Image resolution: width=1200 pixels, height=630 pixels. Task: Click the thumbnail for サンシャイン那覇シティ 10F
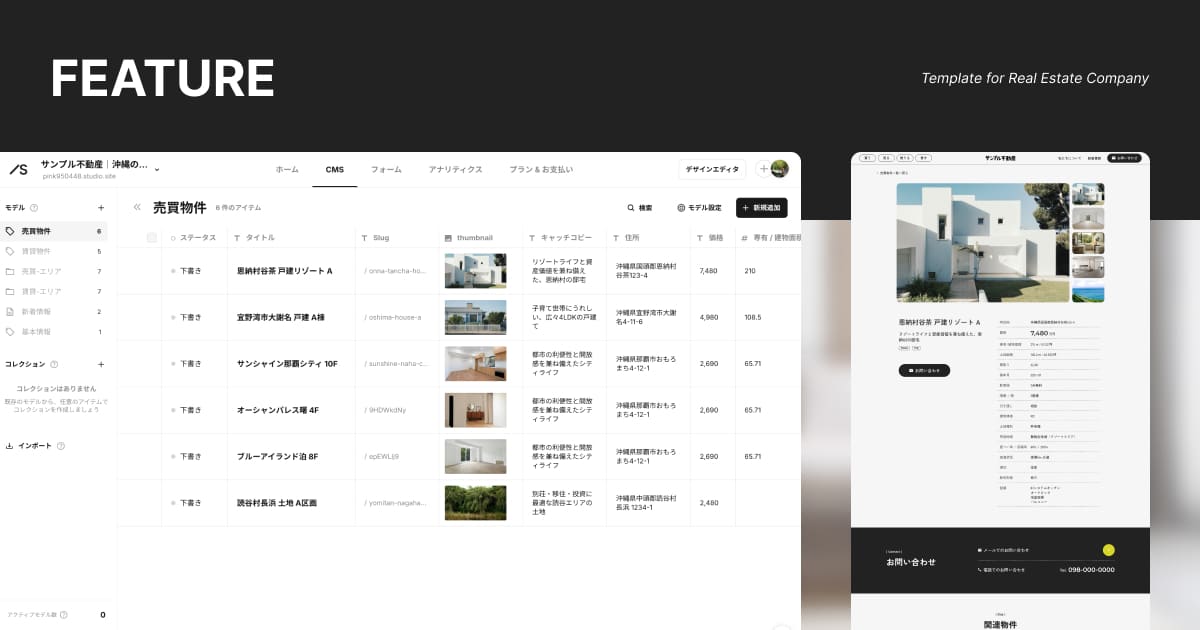point(476,363)
